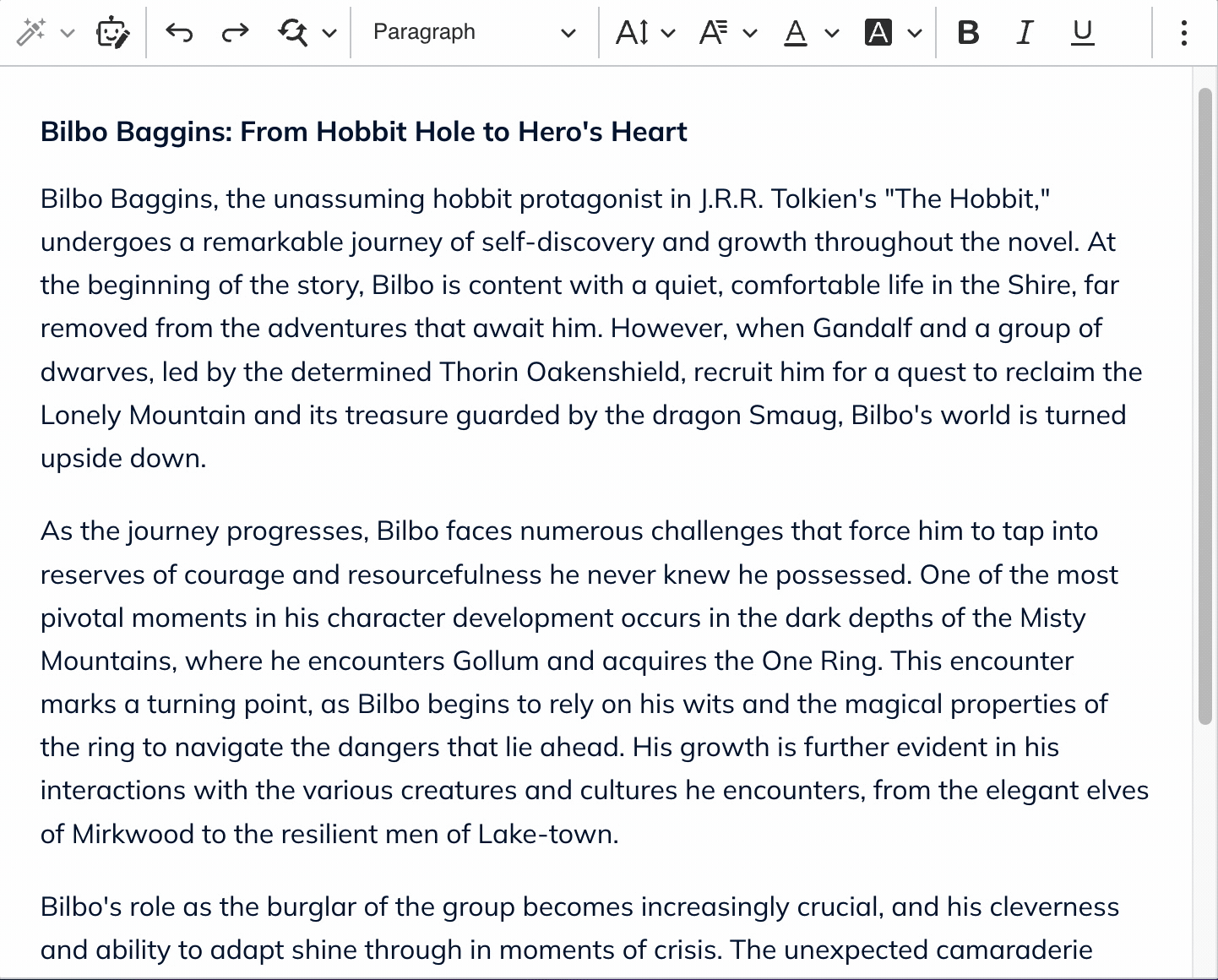Show more toolbar items via three dots

click(x=1183, y=33)
